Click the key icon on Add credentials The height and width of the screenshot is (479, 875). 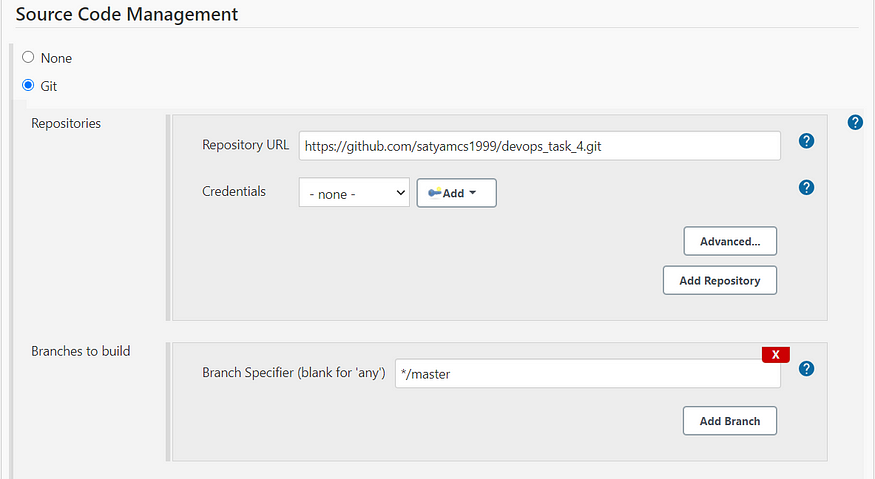[x=435, y=193]
